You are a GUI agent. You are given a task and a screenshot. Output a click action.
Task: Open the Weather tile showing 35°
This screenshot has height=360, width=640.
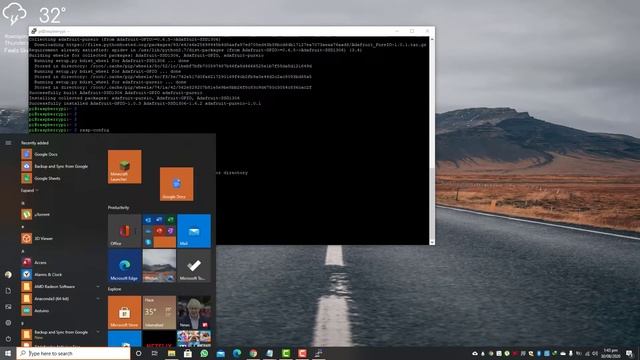pyautogui.click(x=159, y=312)
